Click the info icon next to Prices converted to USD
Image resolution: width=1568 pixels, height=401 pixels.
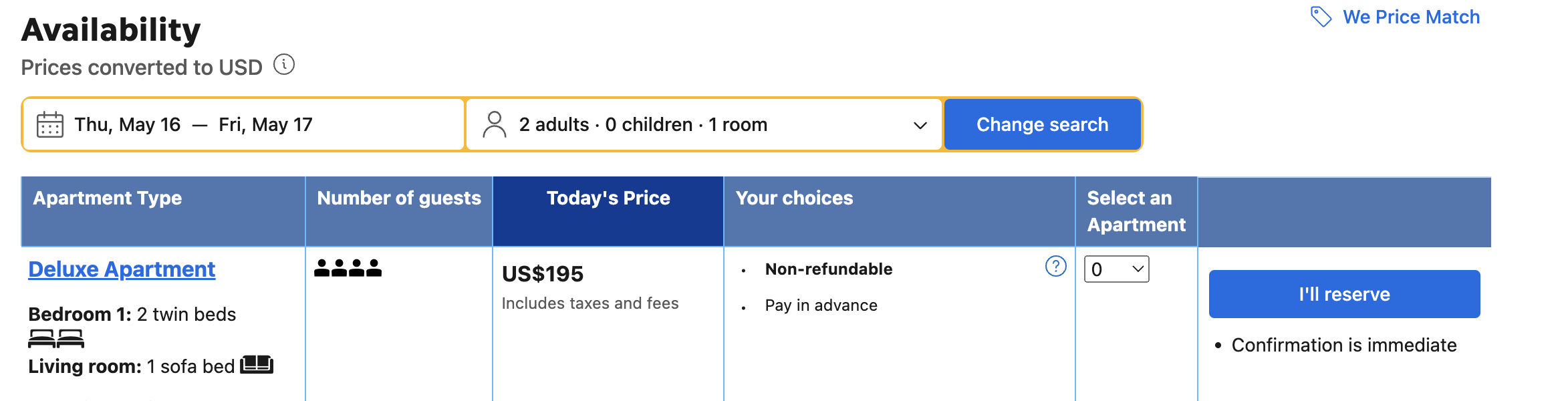coord(285,63)
